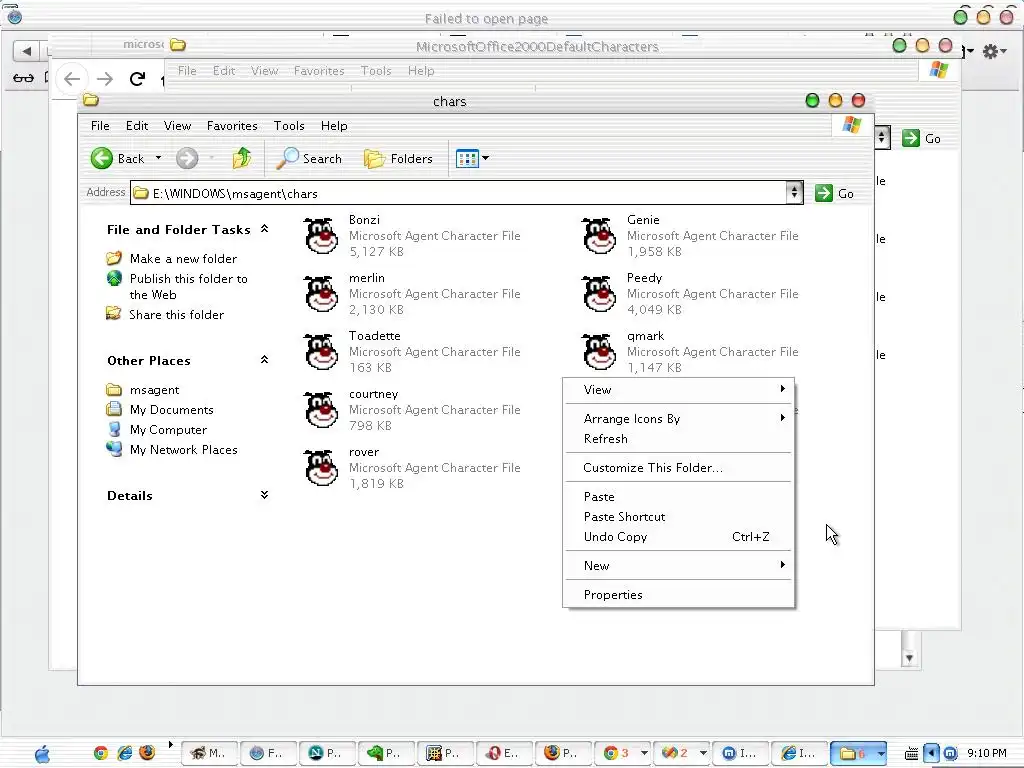The width and height of the screenshot is (1024, 768).
Task: Click Go next to chars address bar
Action: (835, 193)
